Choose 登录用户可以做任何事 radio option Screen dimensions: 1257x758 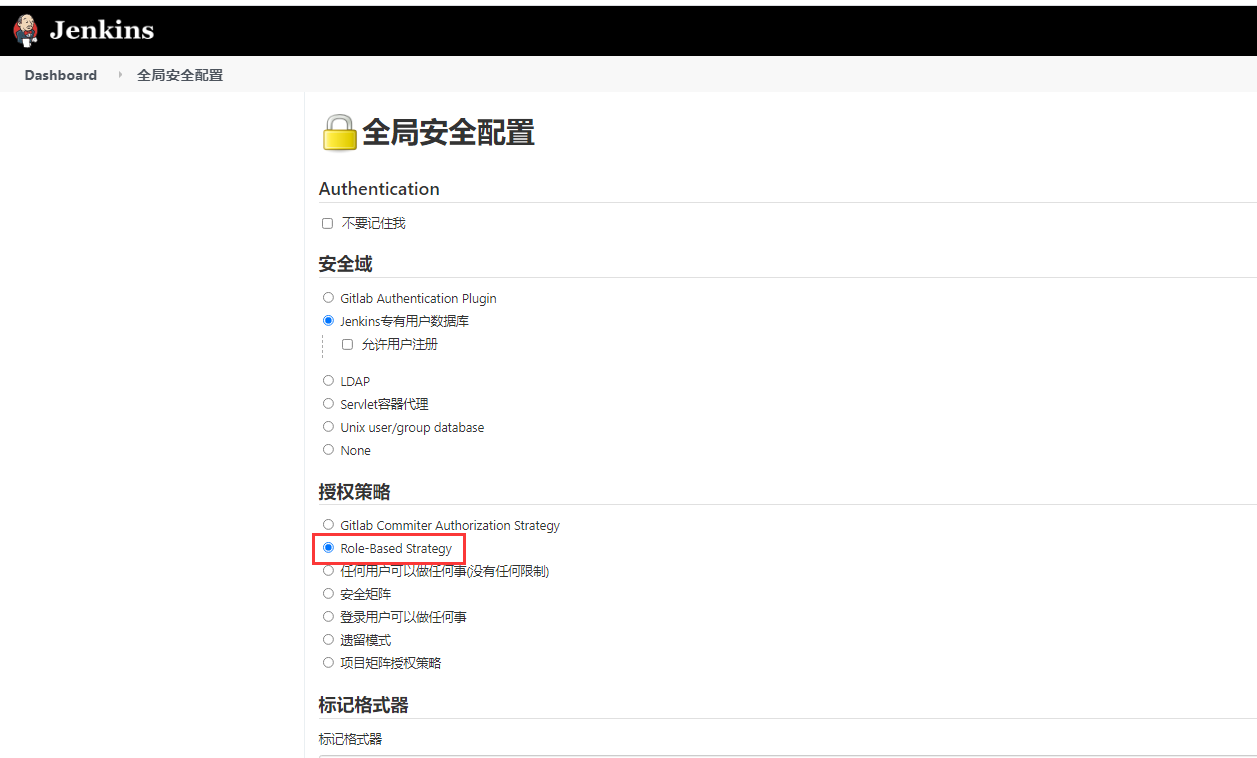point(328,617)
